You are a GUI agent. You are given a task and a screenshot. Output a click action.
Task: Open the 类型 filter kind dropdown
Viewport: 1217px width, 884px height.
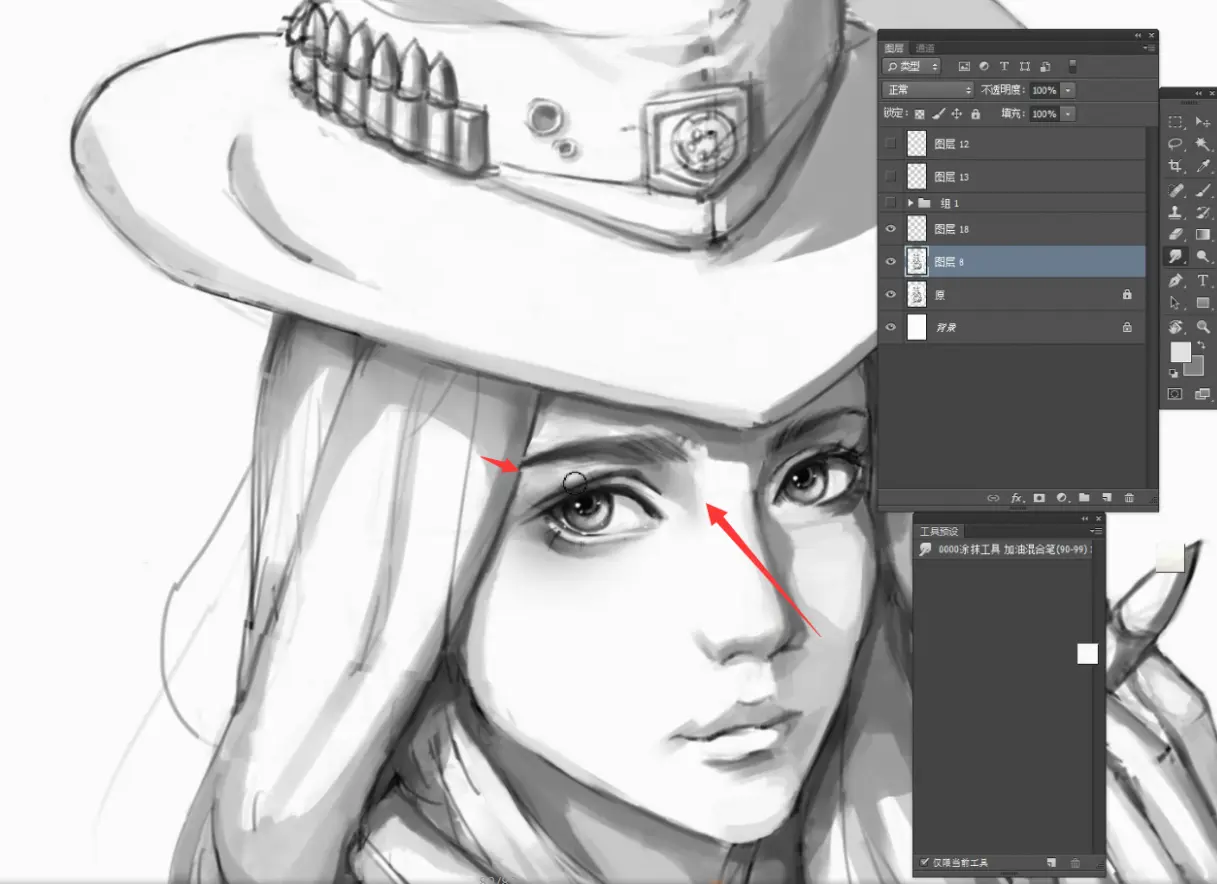[911, 66]
